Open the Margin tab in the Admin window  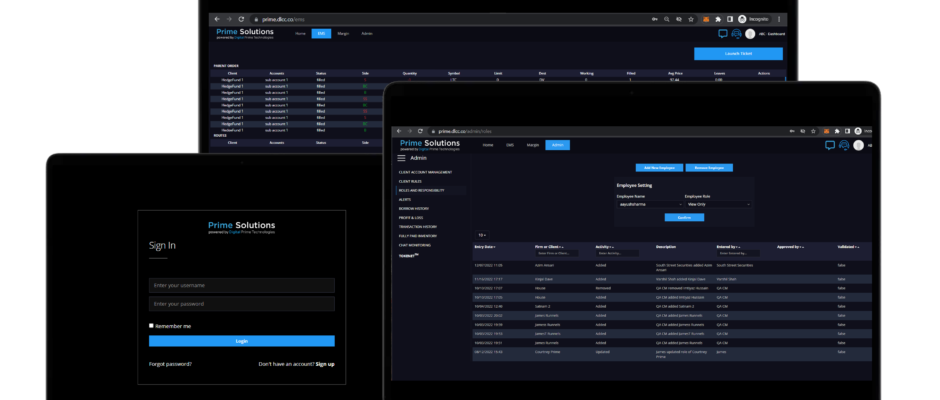[x=532, y=145]
